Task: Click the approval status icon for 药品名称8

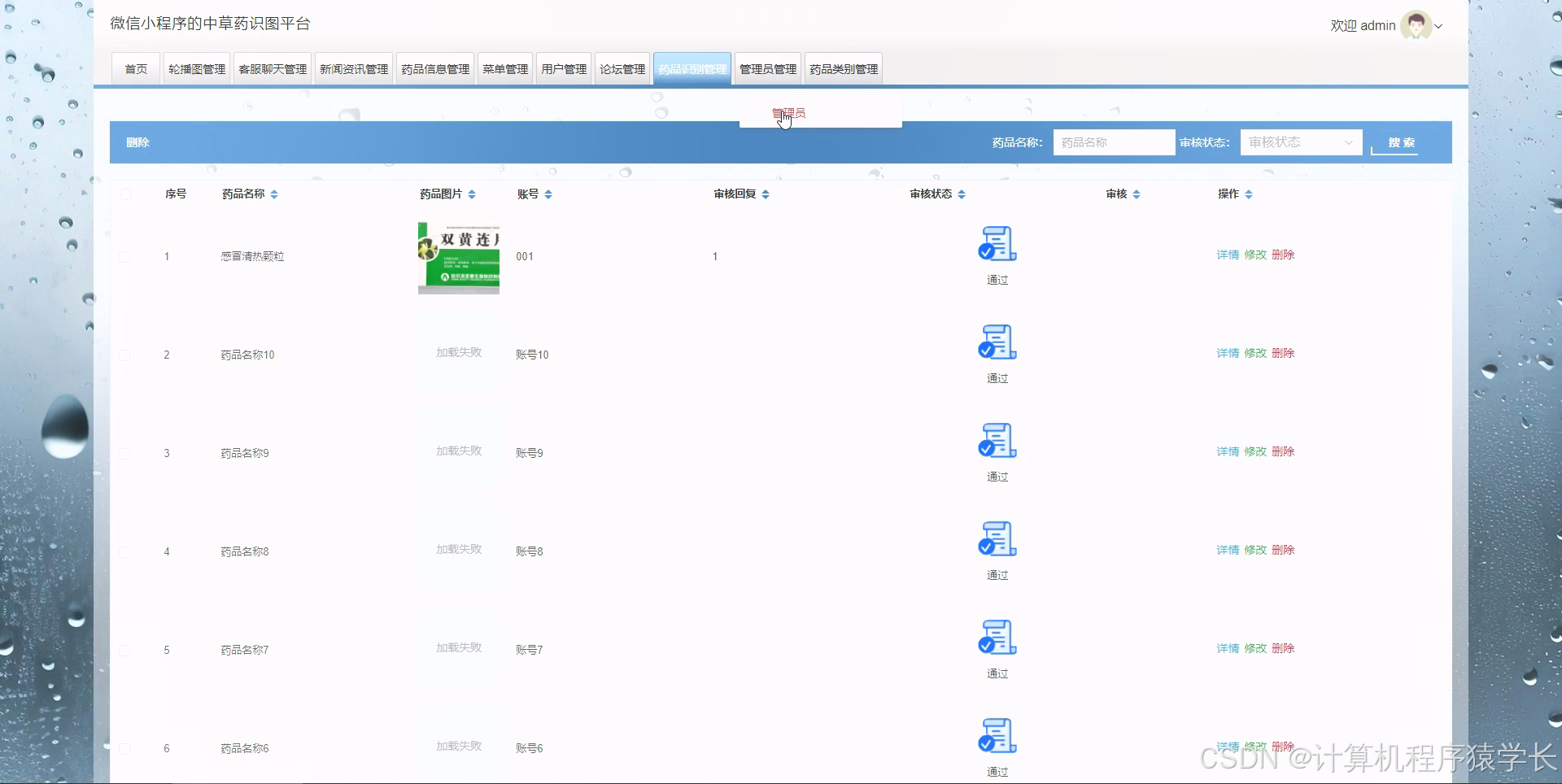Action: click(997, 538)
